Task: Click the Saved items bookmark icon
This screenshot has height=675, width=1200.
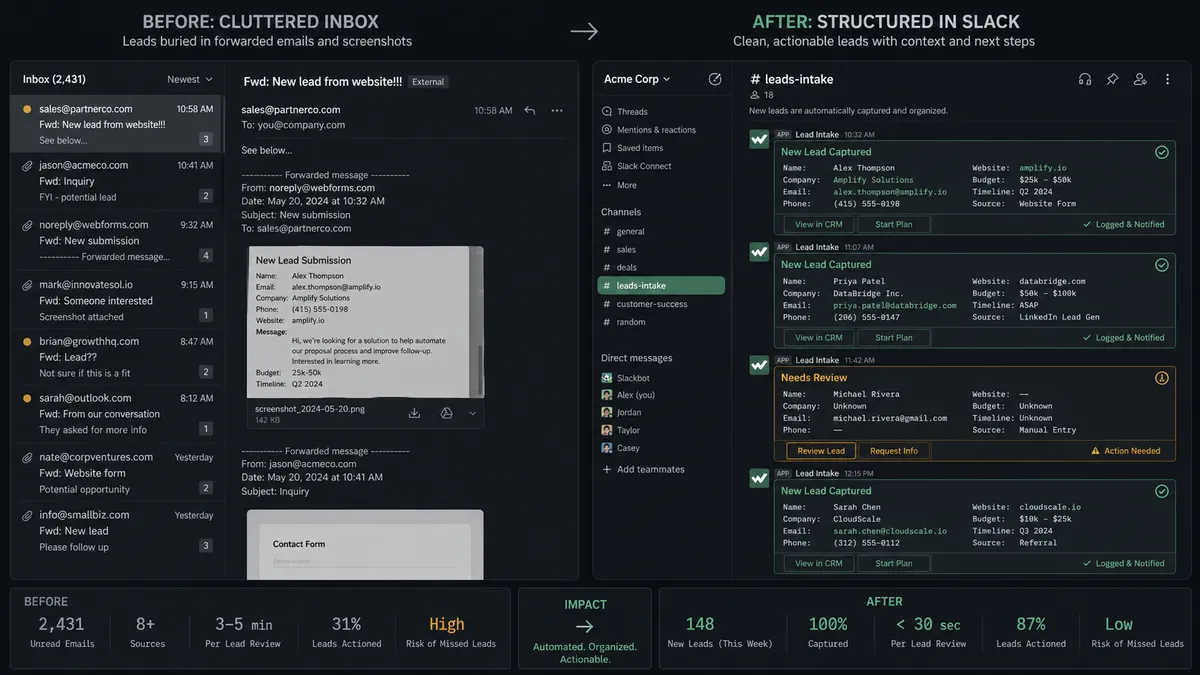Action: tap(607, 148)
